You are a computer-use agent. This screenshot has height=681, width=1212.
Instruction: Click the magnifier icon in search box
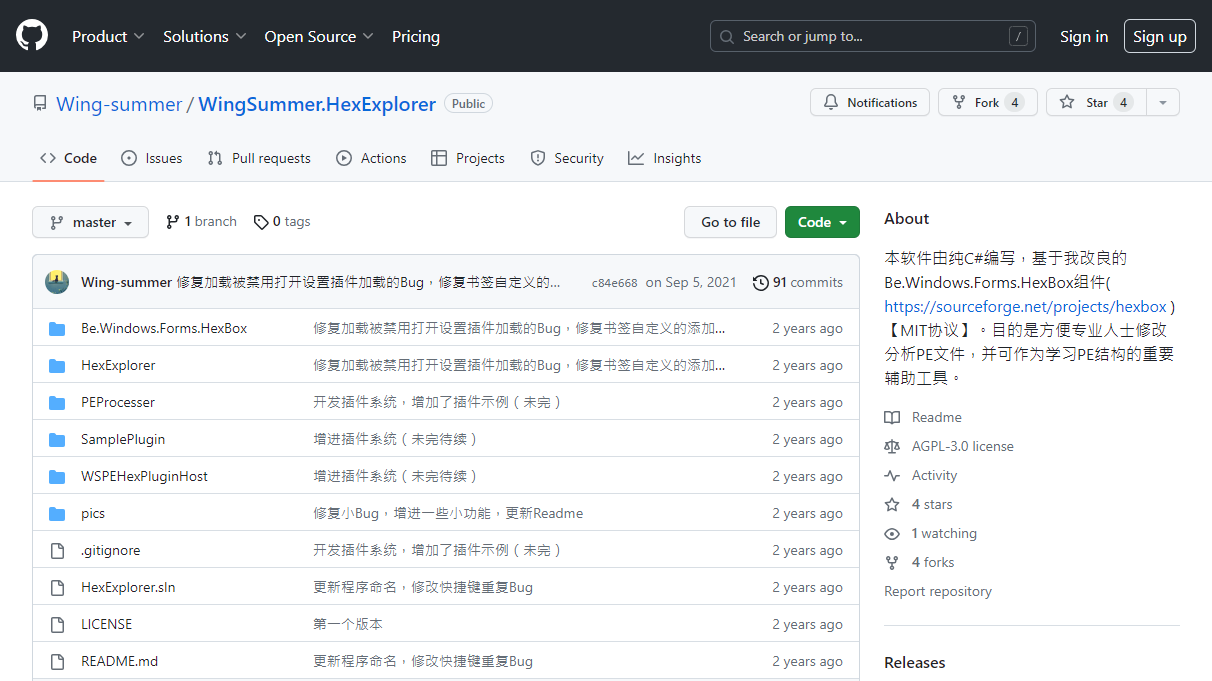click(727, 36)
